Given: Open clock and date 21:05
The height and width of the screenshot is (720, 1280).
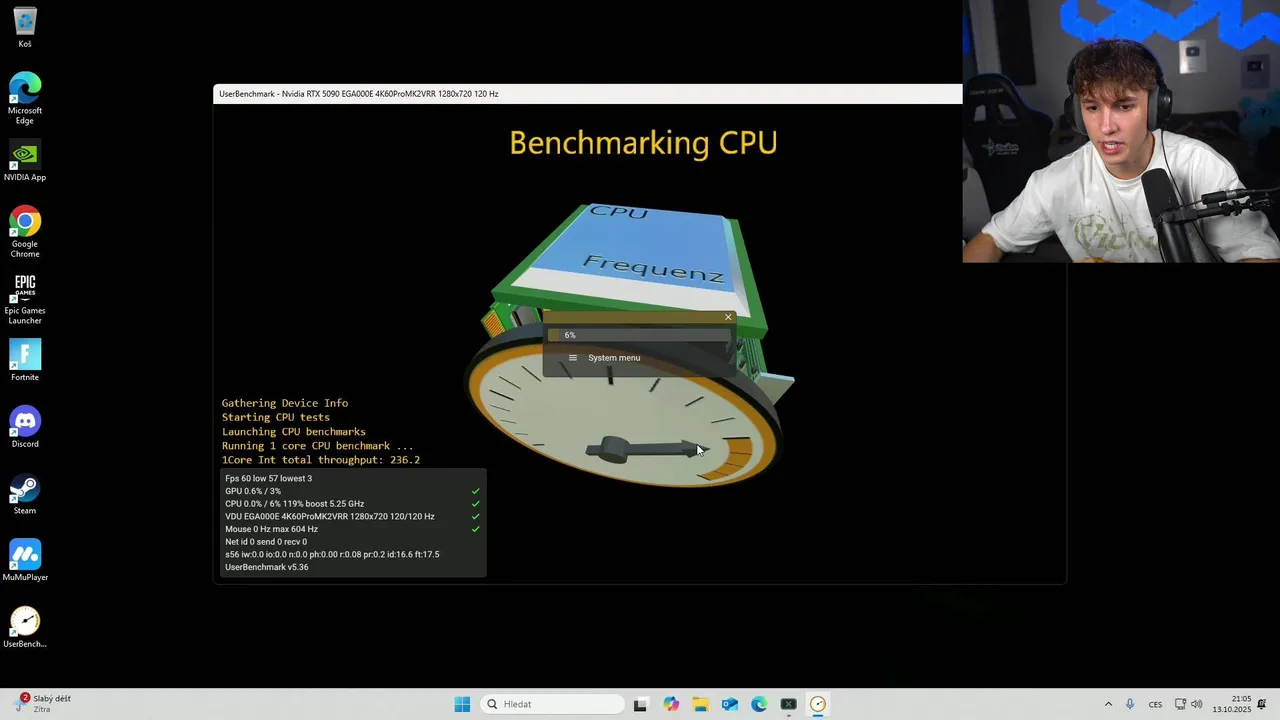Looking at the screenshot, I should click(x=1232, y=704).
